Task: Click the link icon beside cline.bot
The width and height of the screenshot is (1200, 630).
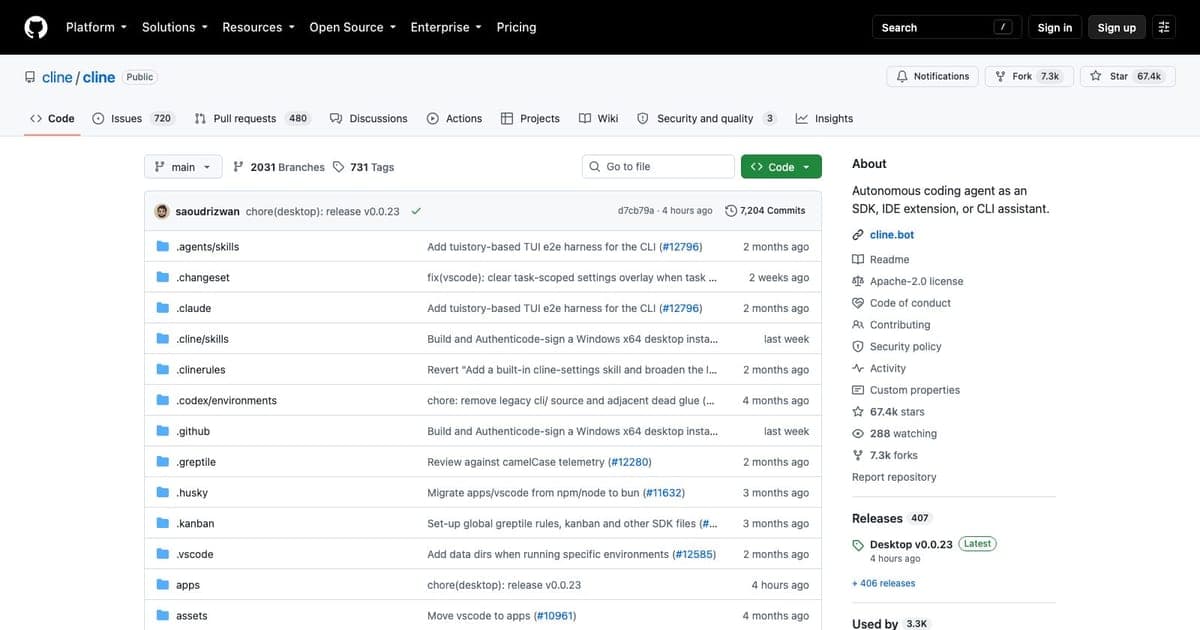Action: [858, 235]
